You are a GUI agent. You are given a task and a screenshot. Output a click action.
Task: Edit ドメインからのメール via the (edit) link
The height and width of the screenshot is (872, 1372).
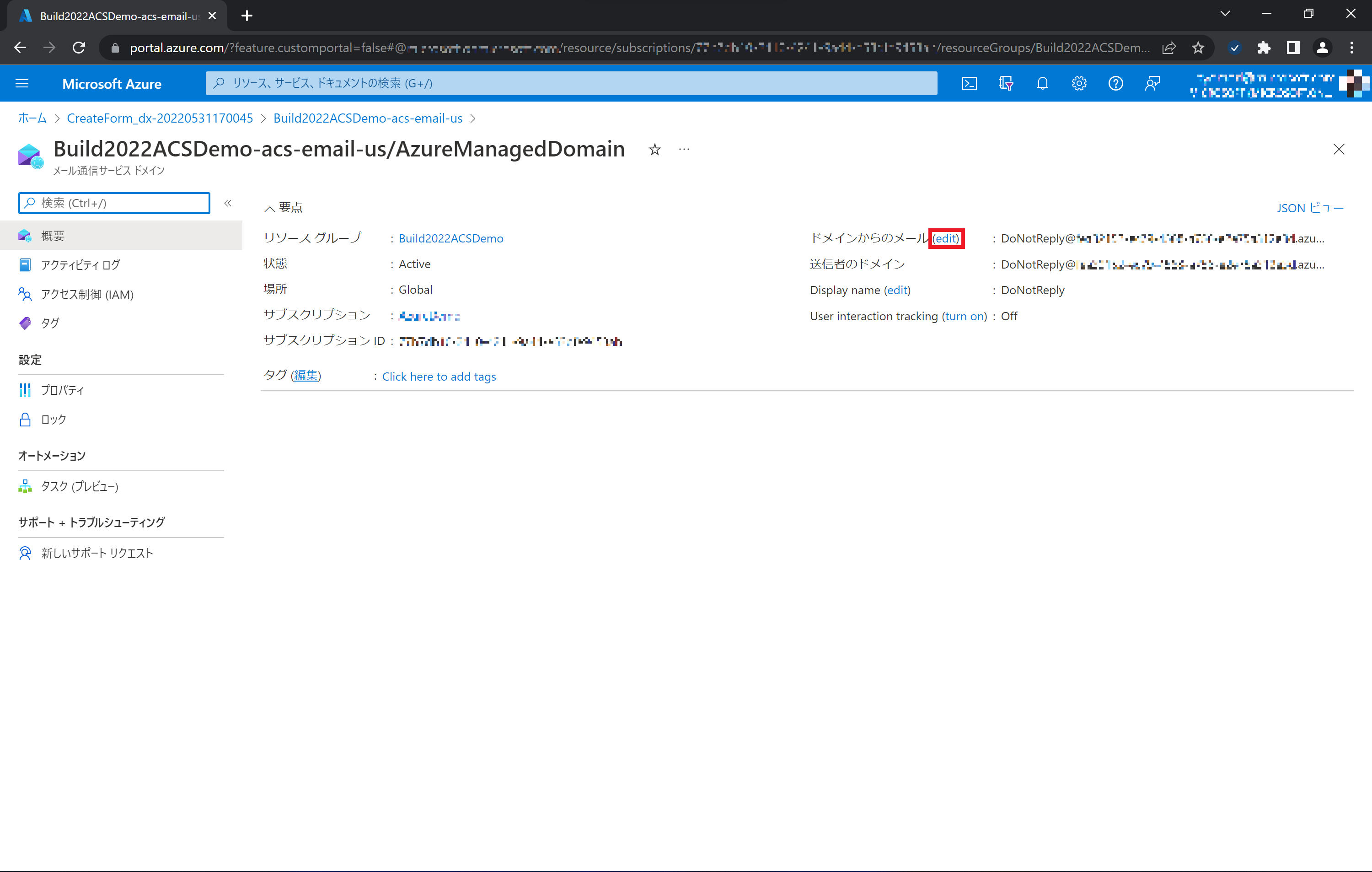point(946,238)
